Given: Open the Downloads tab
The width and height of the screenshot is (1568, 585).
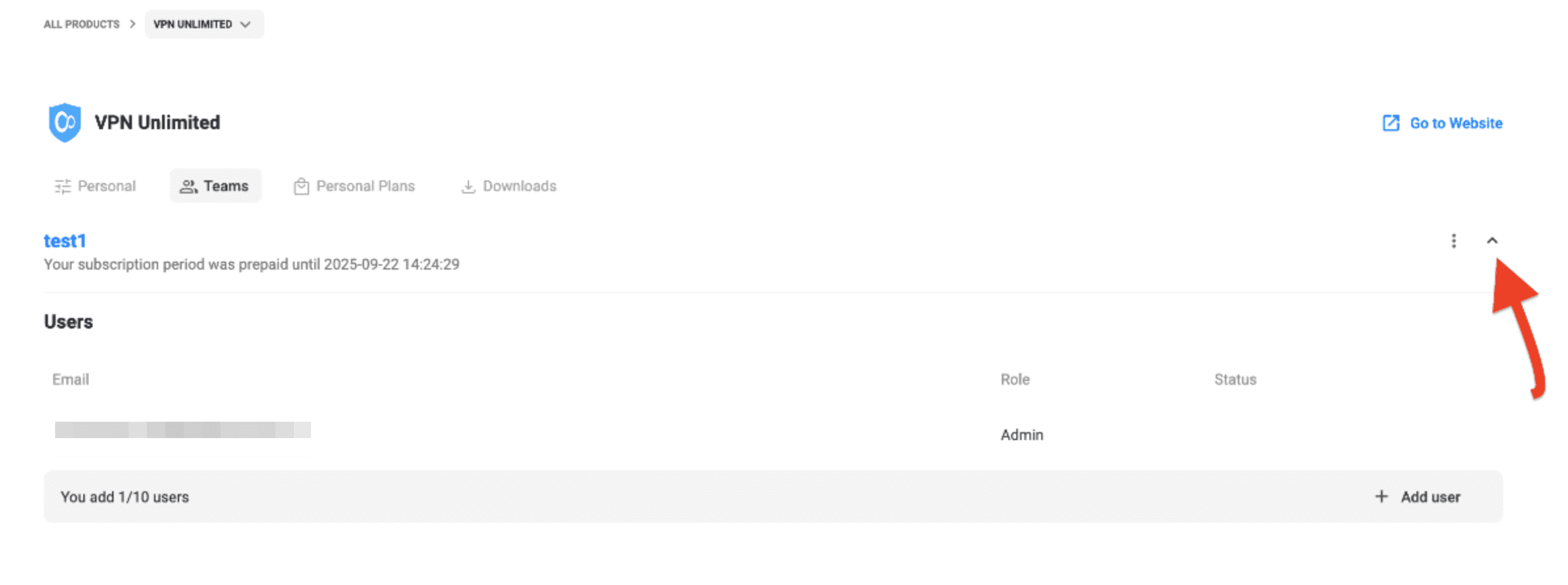Looking at the screenshot, I should pyautogui.click(x=519, y=186).
